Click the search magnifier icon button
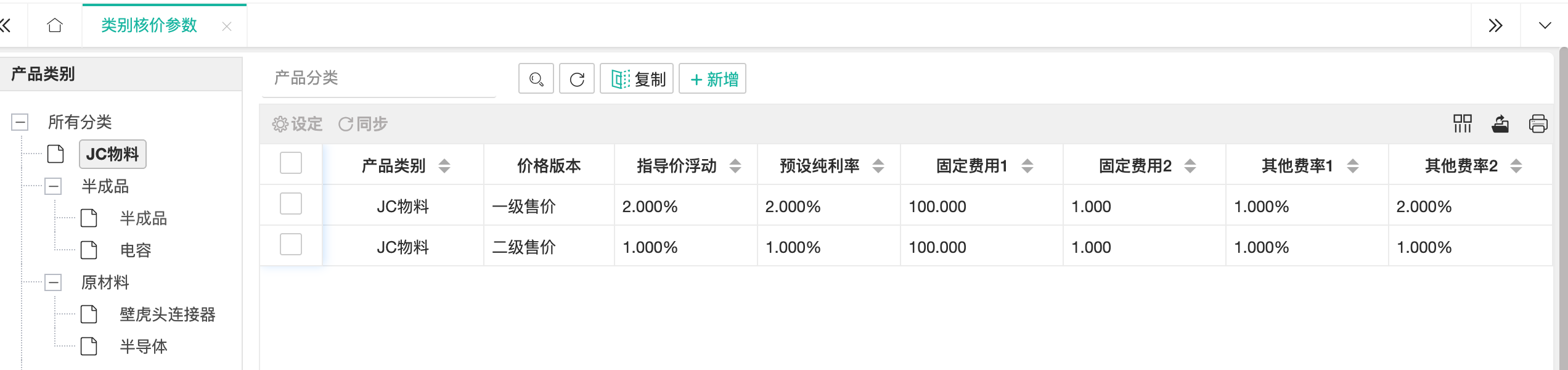This screenshot has height=370, width=1568. [536, 79]
